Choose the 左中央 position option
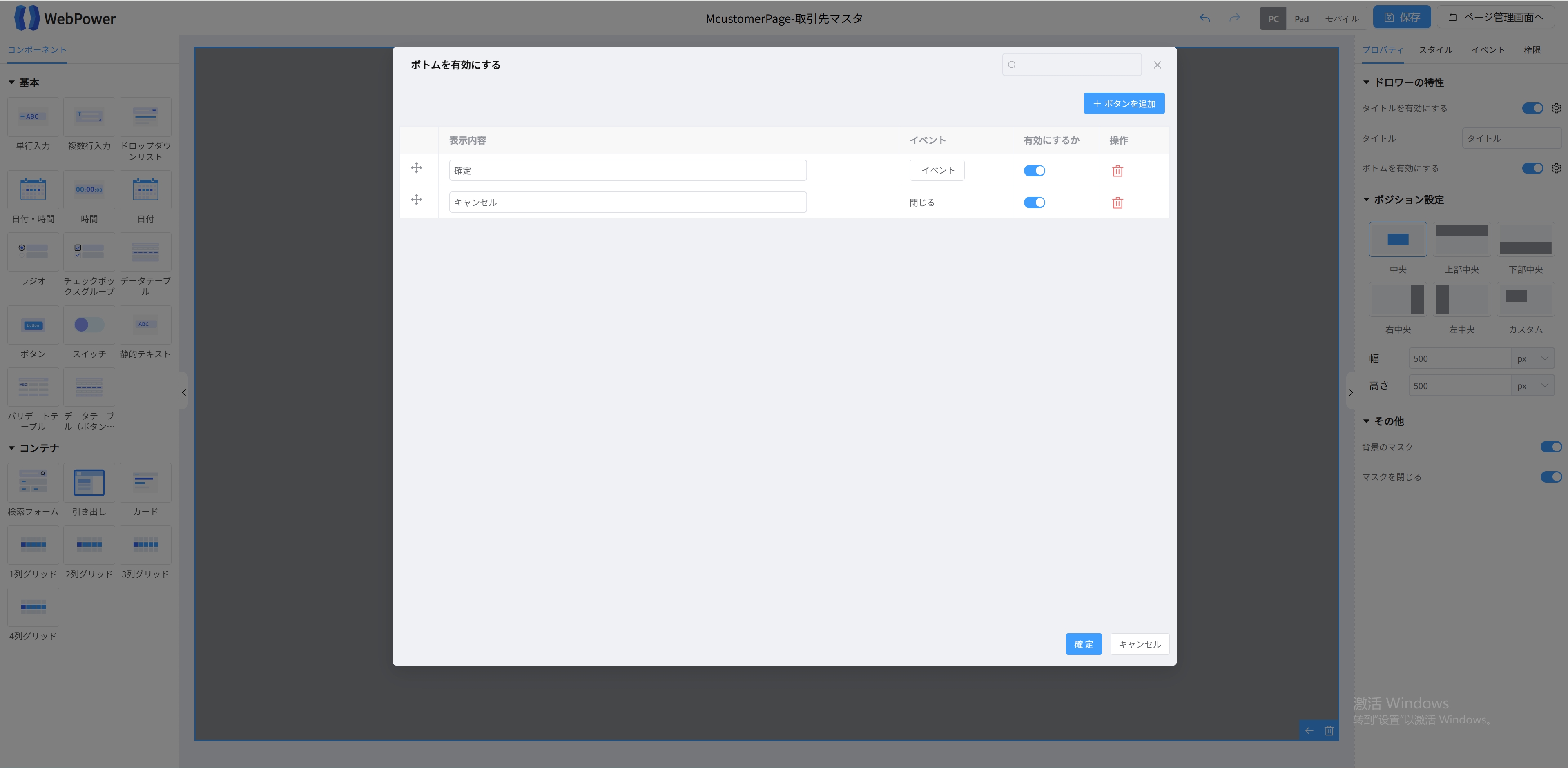Viewport: 1568px width, 768px height. coord(1461,299)
